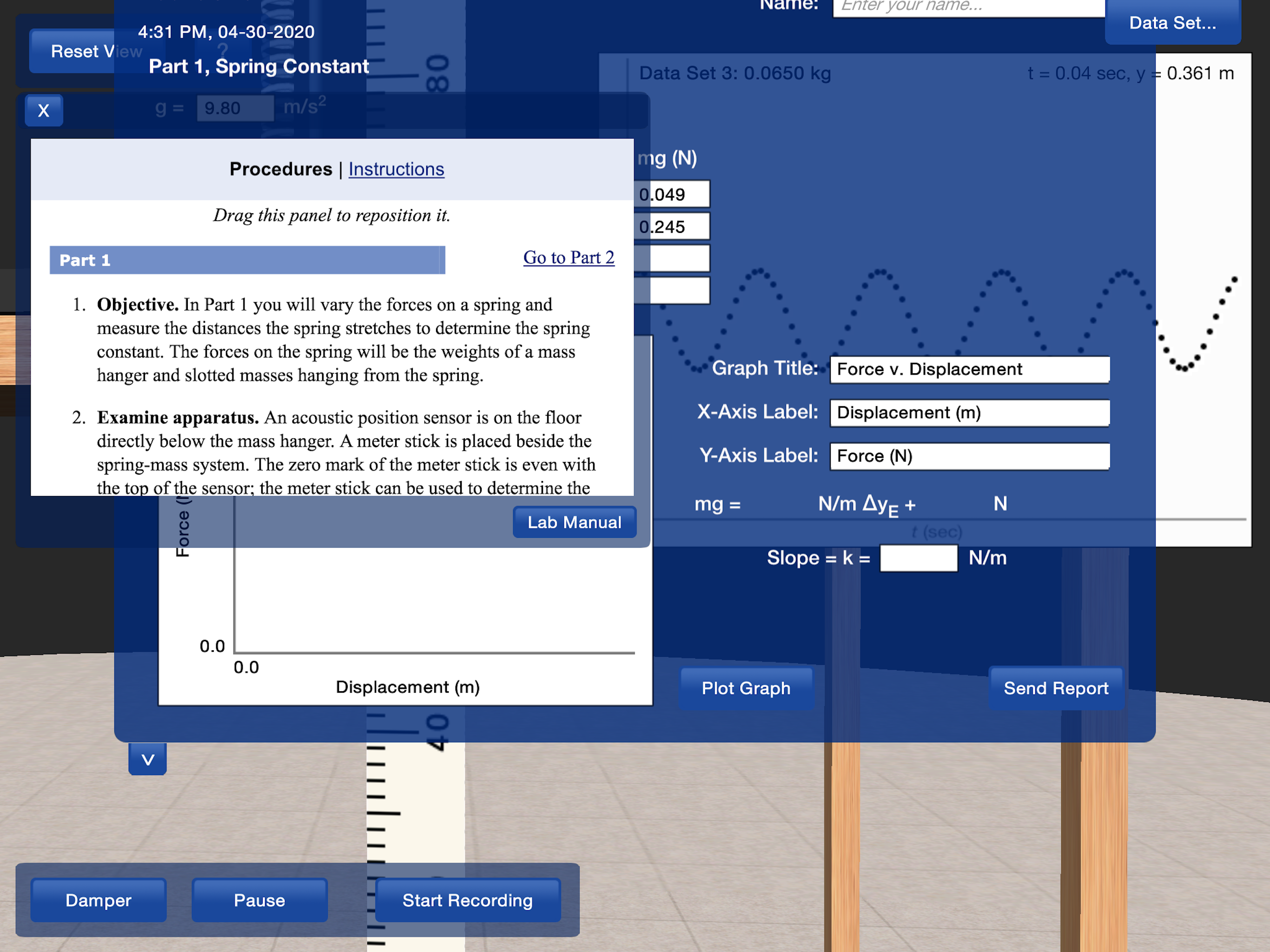
Task: Click the Displacement (m) axis label on graph
Action: pos(408,688)
